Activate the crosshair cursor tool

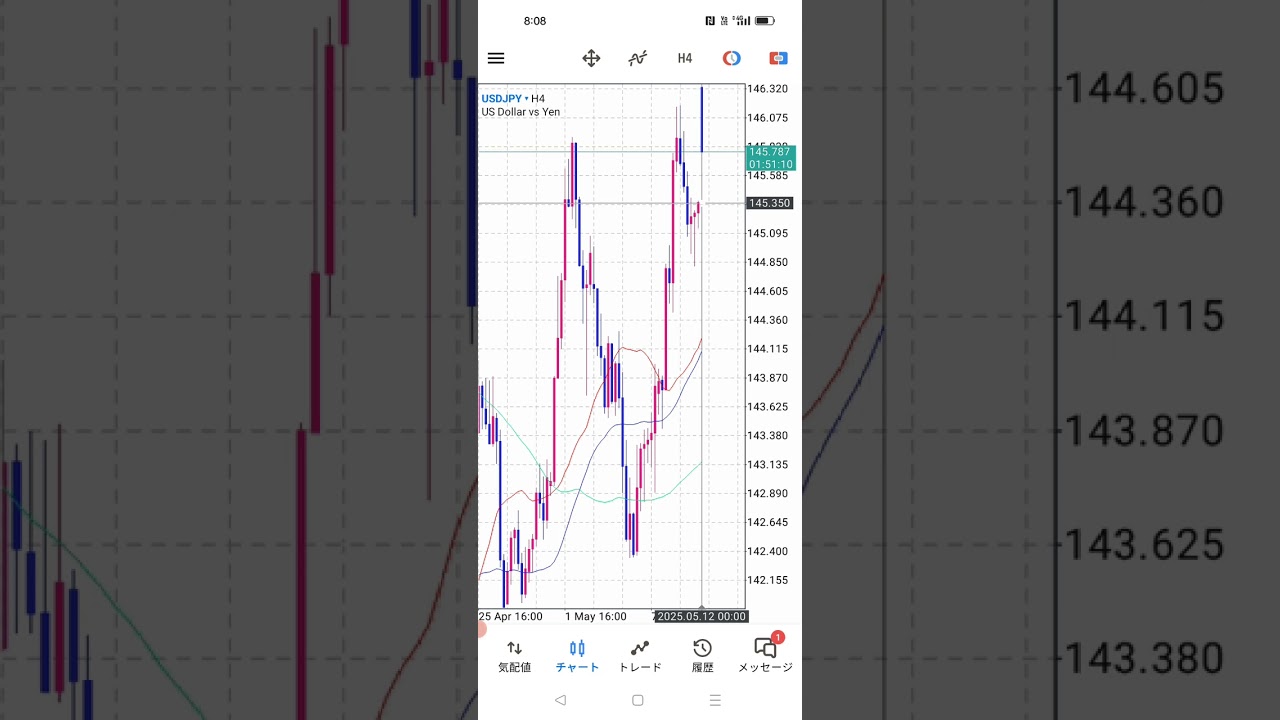coord(591,58)
